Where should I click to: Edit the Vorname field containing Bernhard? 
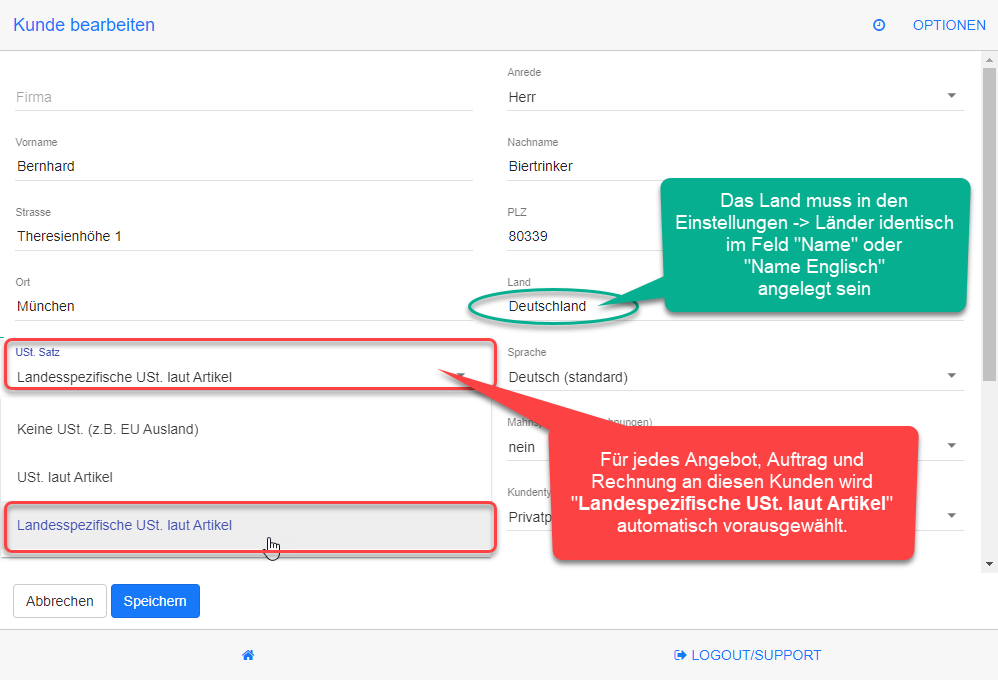point(244,166)
